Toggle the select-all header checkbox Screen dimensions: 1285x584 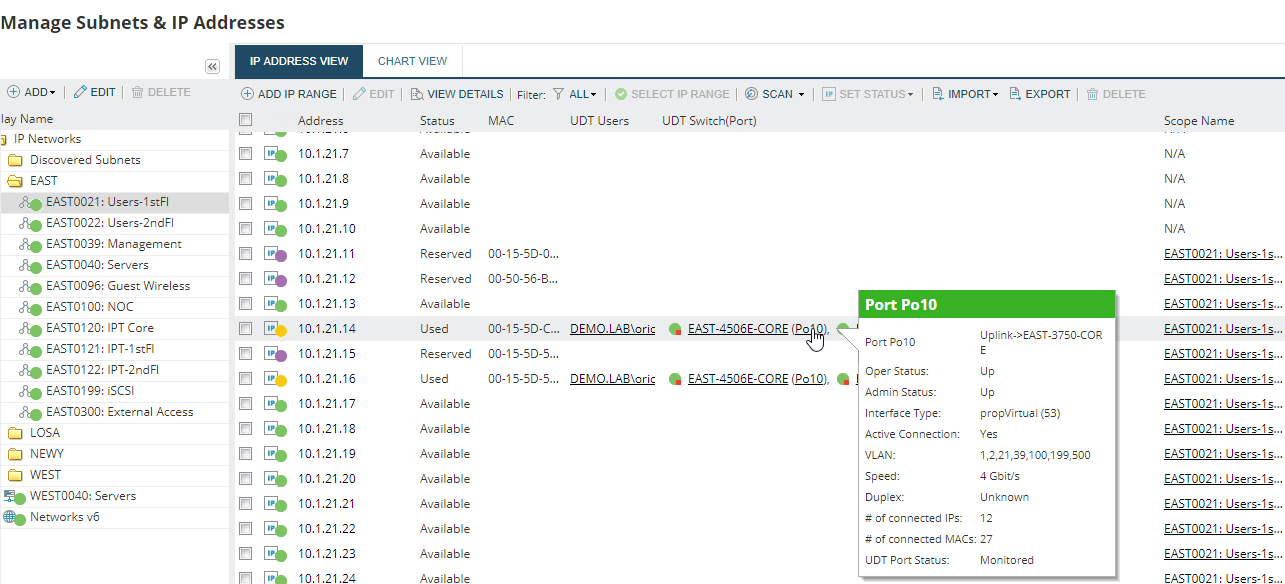[x=246, y=120]
